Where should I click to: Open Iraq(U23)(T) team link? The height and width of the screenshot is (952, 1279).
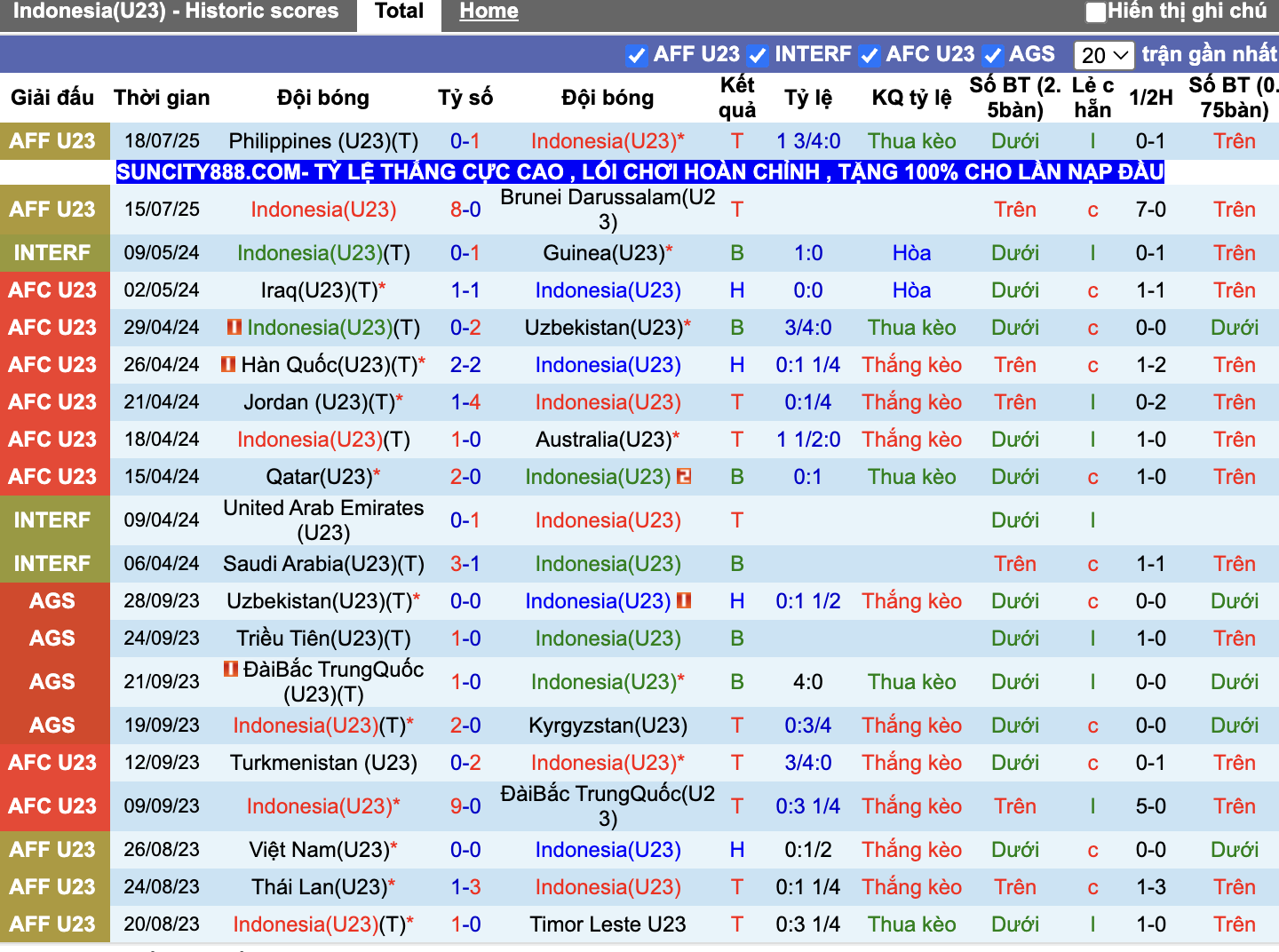tap(319, 290)
